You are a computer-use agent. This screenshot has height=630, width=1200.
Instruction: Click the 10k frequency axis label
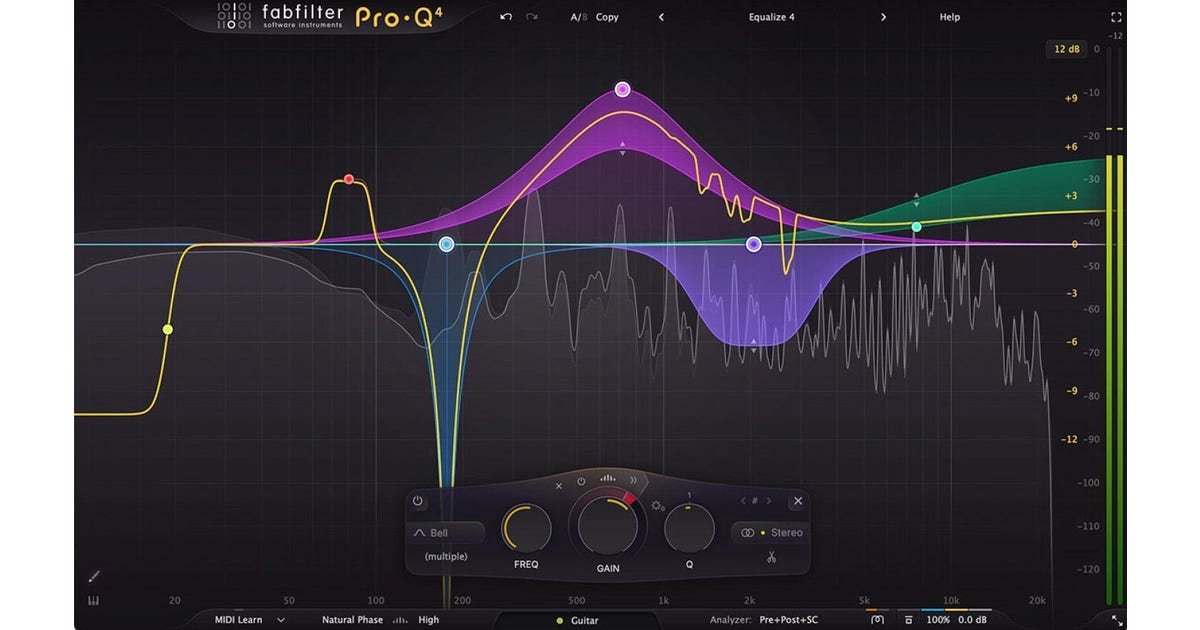952,600
